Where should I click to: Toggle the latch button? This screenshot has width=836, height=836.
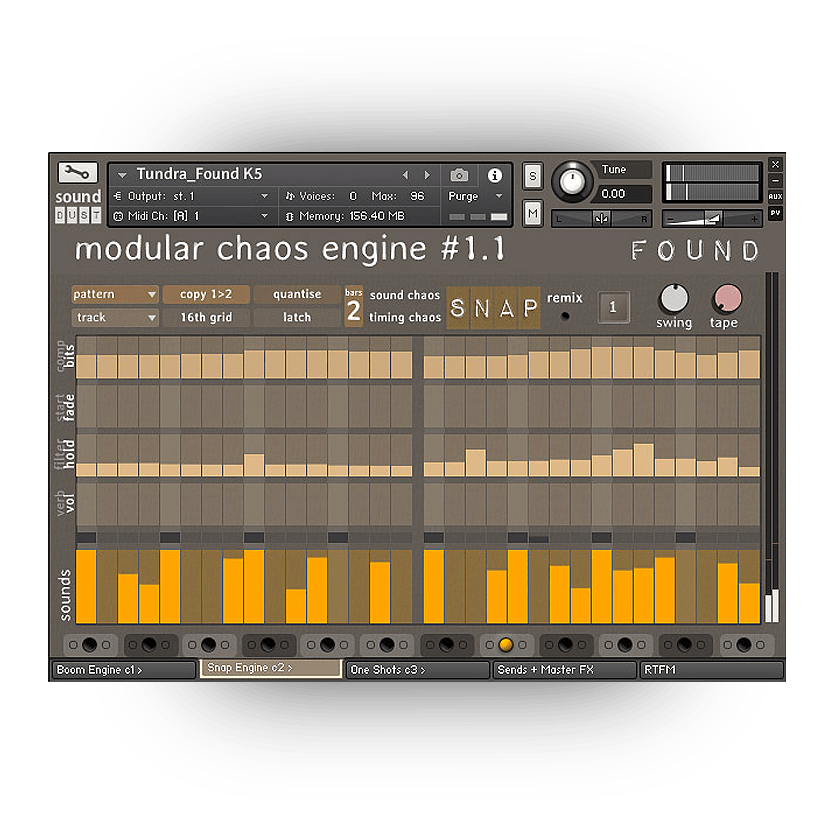pos(296,318)
